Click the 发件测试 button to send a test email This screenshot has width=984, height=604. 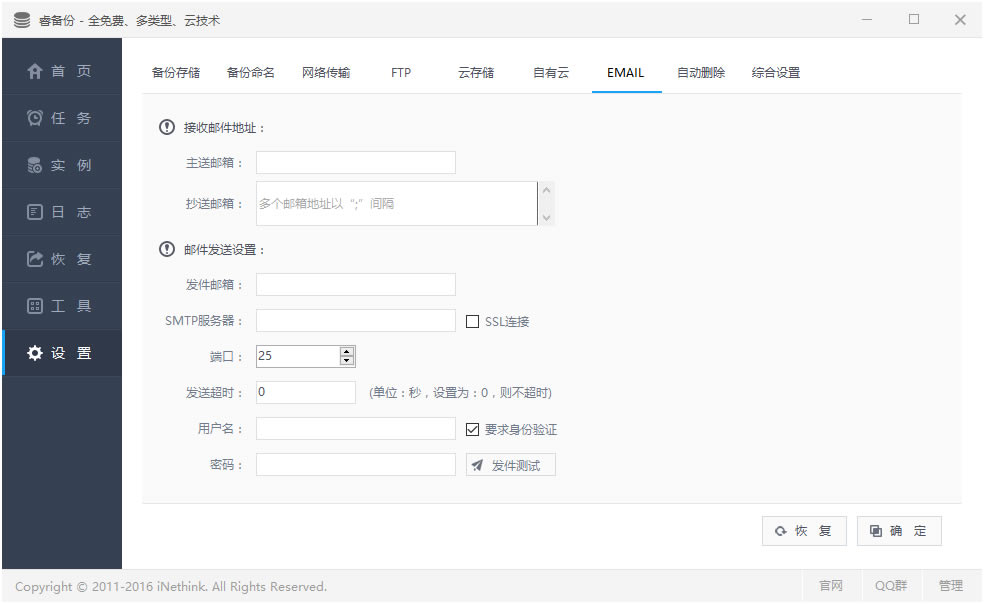510,464
